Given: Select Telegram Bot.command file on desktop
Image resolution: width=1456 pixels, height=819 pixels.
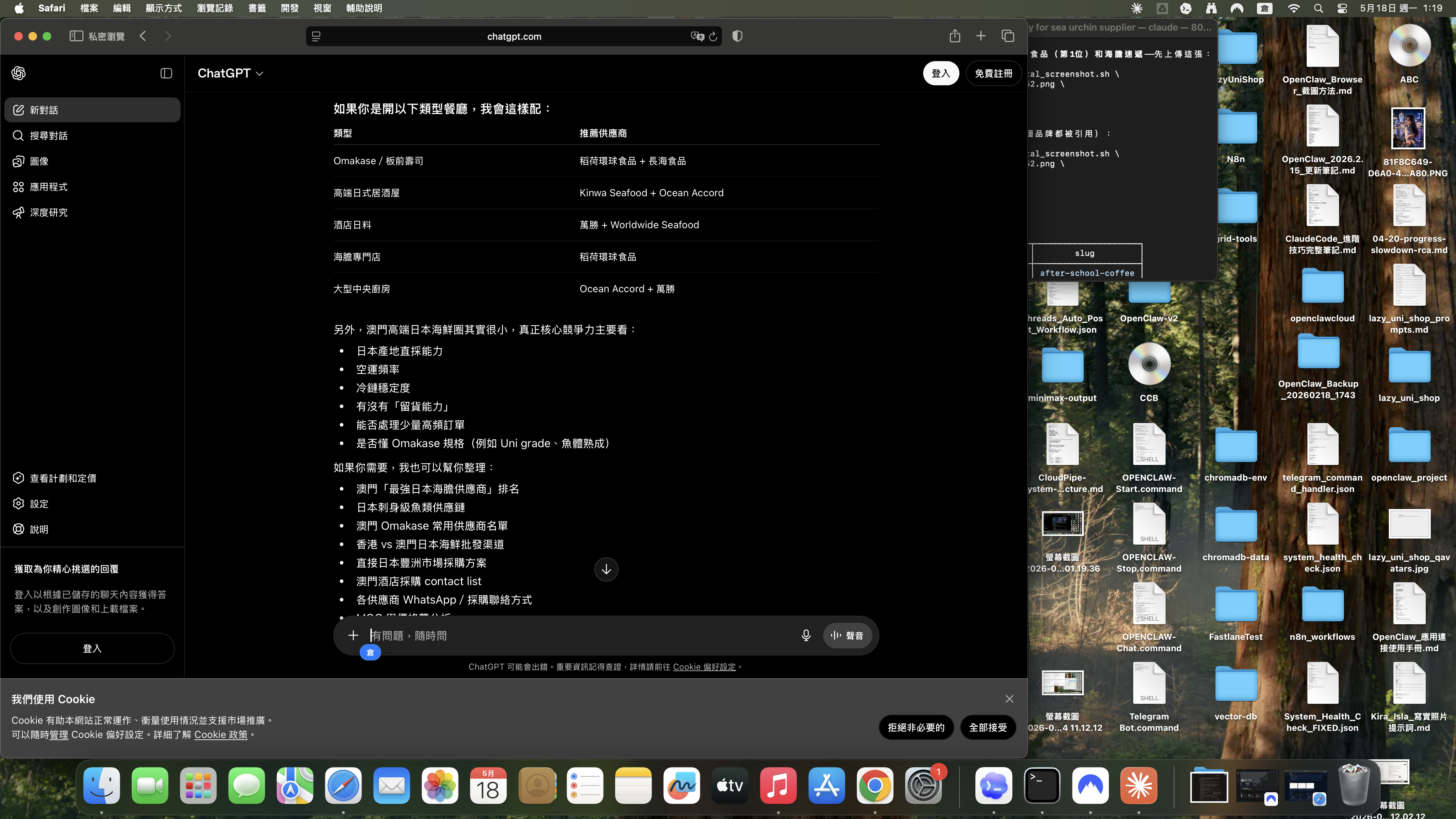Looking at the screenshot, I should coord(1149,684).
